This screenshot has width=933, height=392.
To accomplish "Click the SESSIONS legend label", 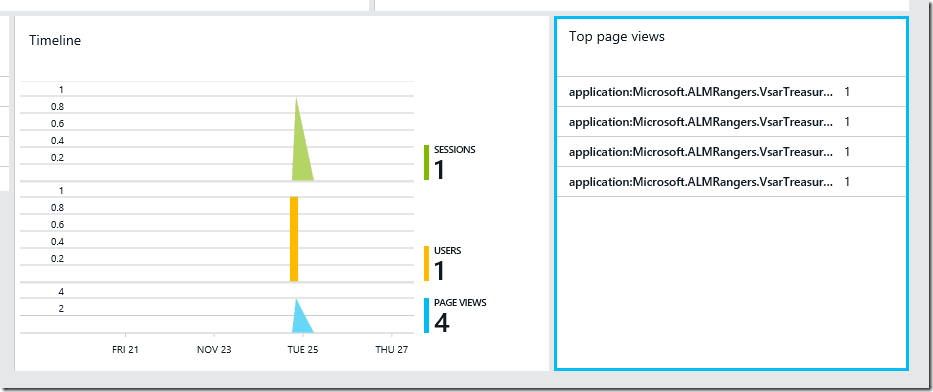I will [x=455, y=150].
